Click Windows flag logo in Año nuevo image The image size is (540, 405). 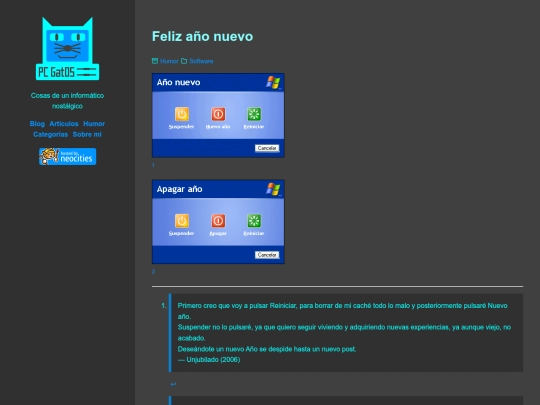pos(273,83)
